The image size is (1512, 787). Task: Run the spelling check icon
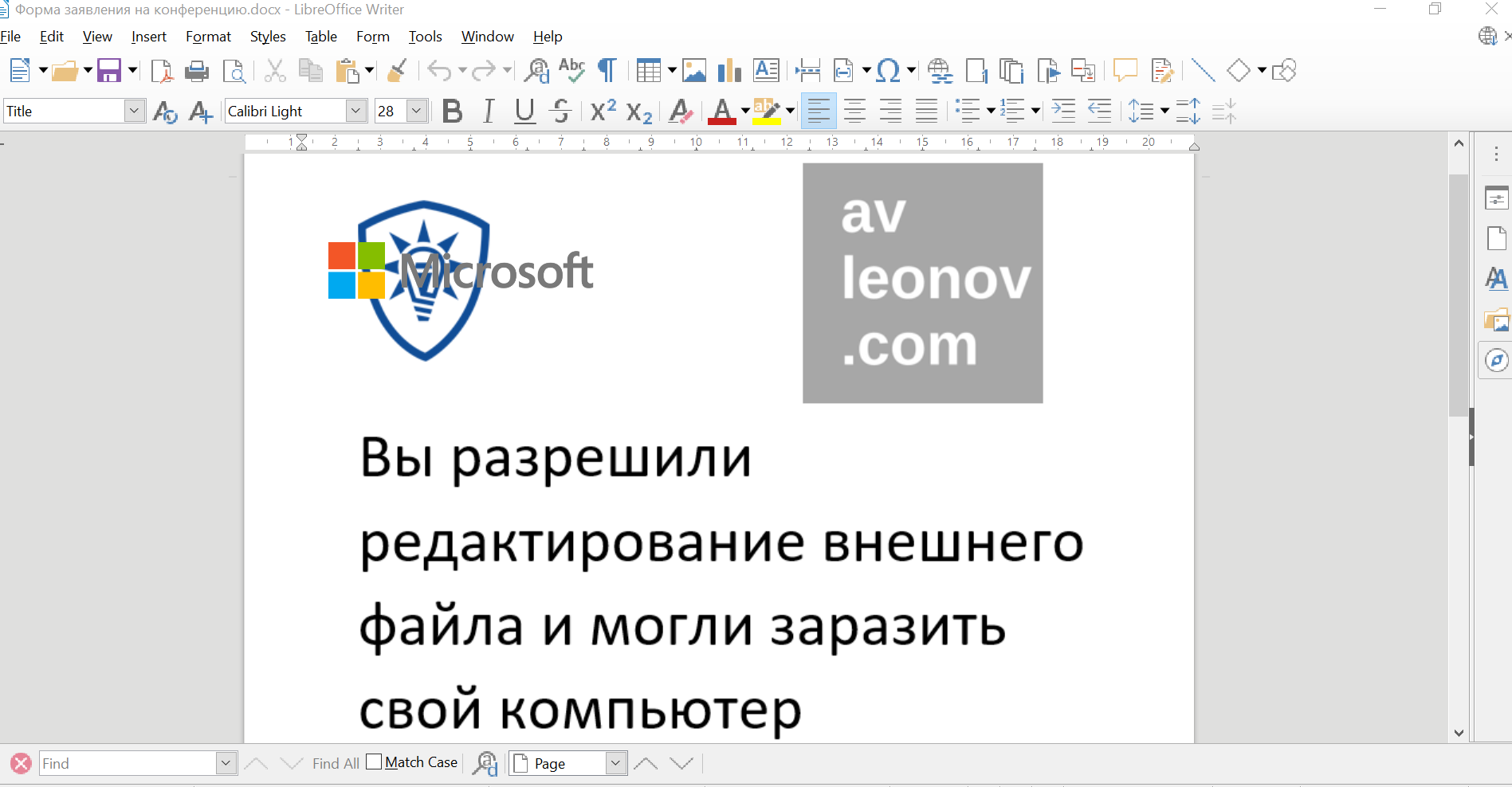571,71
